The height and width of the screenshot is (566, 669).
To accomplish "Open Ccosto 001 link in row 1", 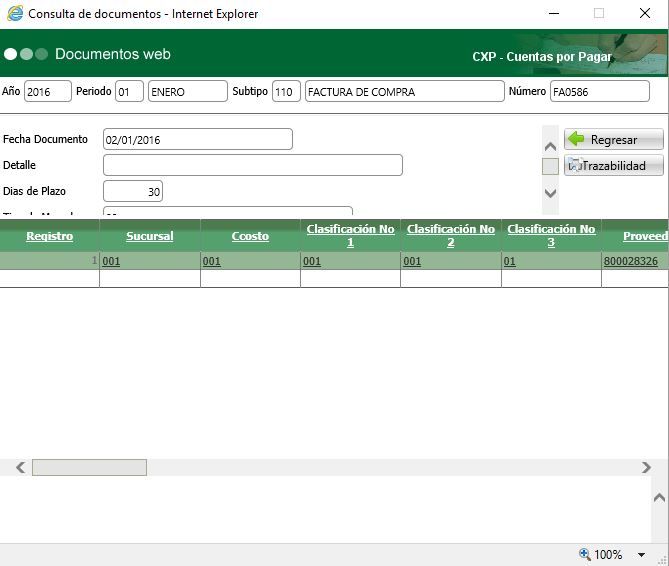I will [211, 261].
